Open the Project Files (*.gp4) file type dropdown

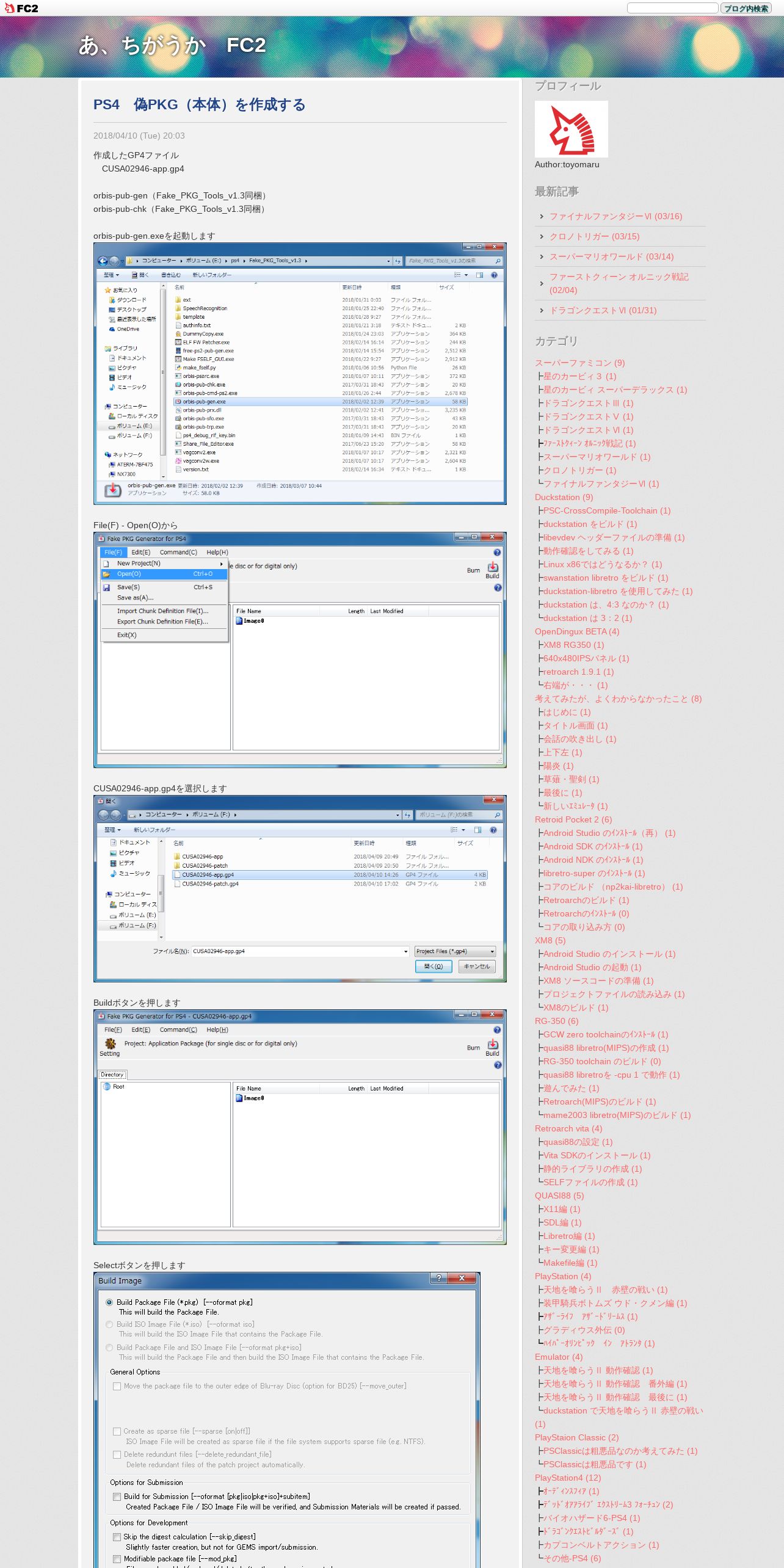click(455, 951)
